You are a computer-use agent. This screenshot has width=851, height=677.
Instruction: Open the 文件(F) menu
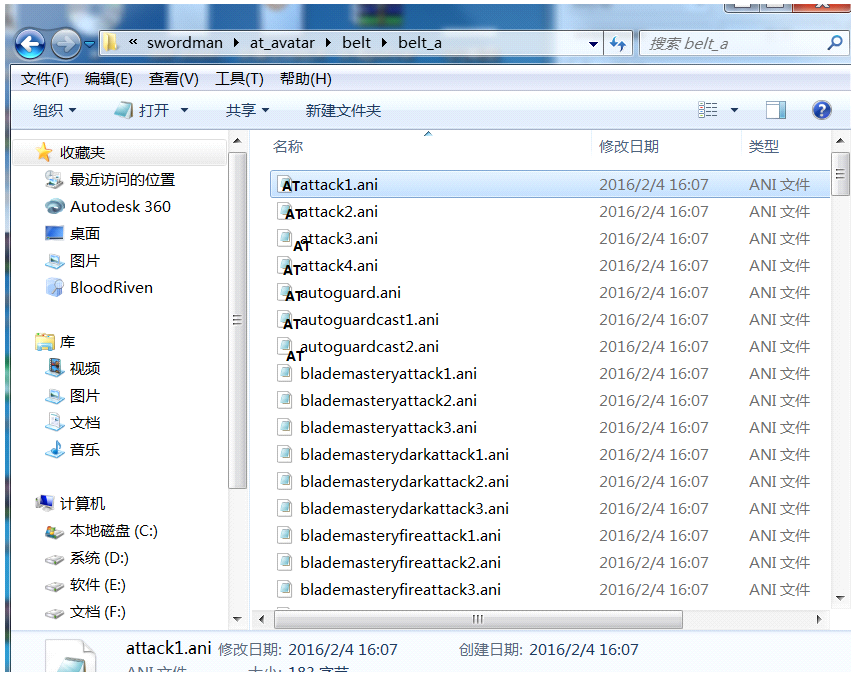[45, 79]
